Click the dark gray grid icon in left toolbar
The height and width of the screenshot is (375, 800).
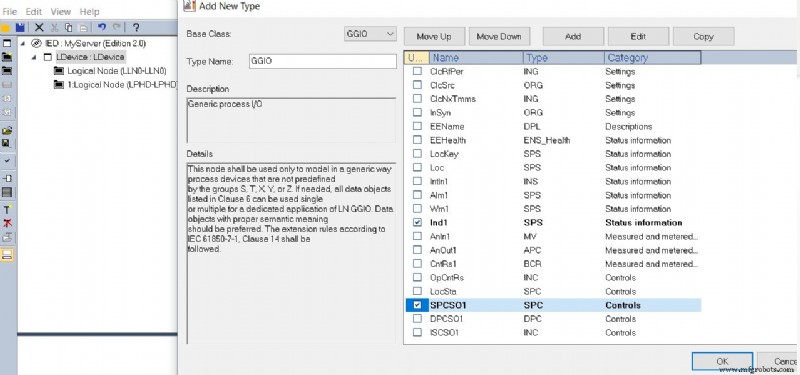coord(7,192)
